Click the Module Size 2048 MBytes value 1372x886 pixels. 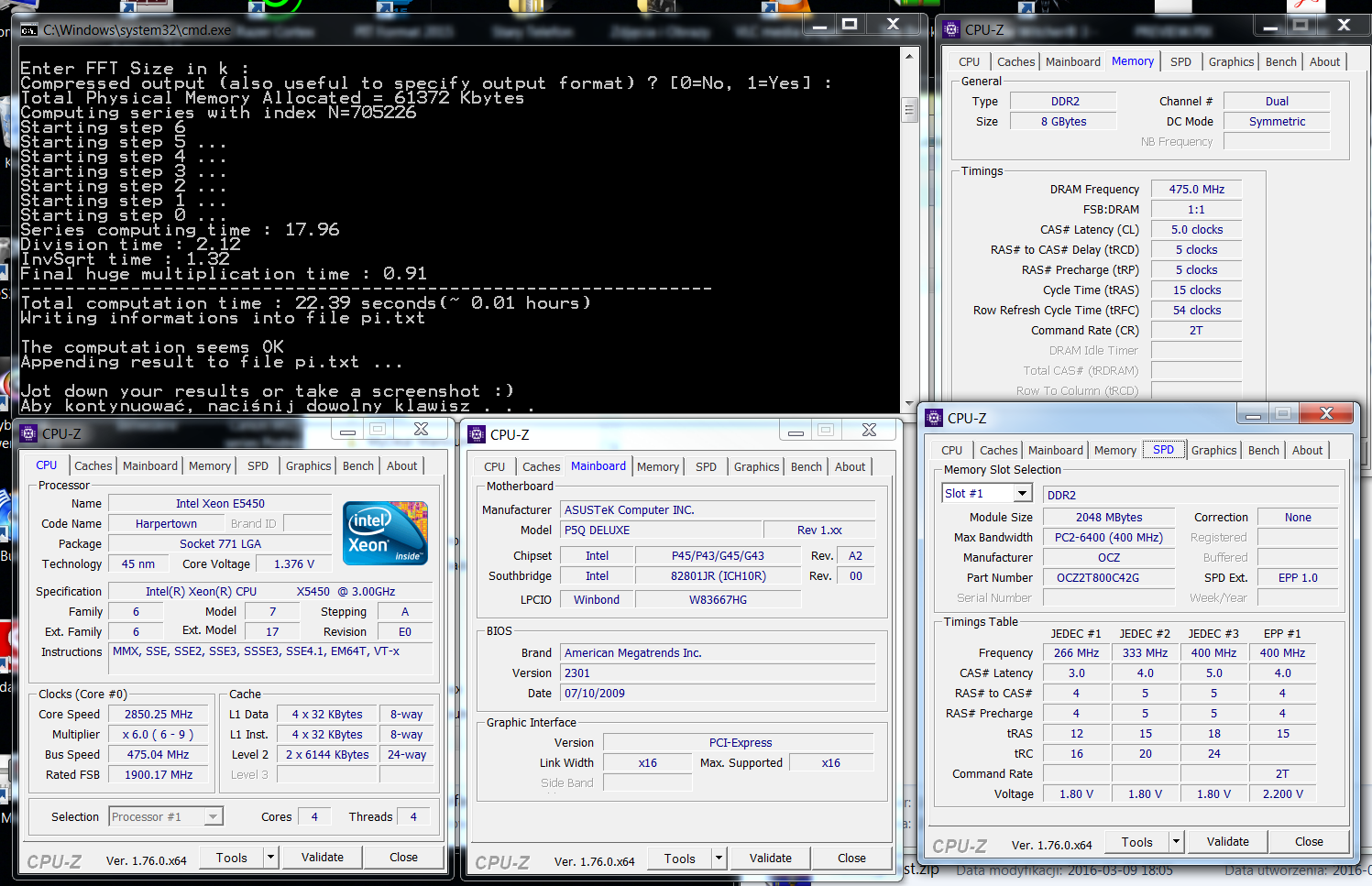click(1109, 517)
